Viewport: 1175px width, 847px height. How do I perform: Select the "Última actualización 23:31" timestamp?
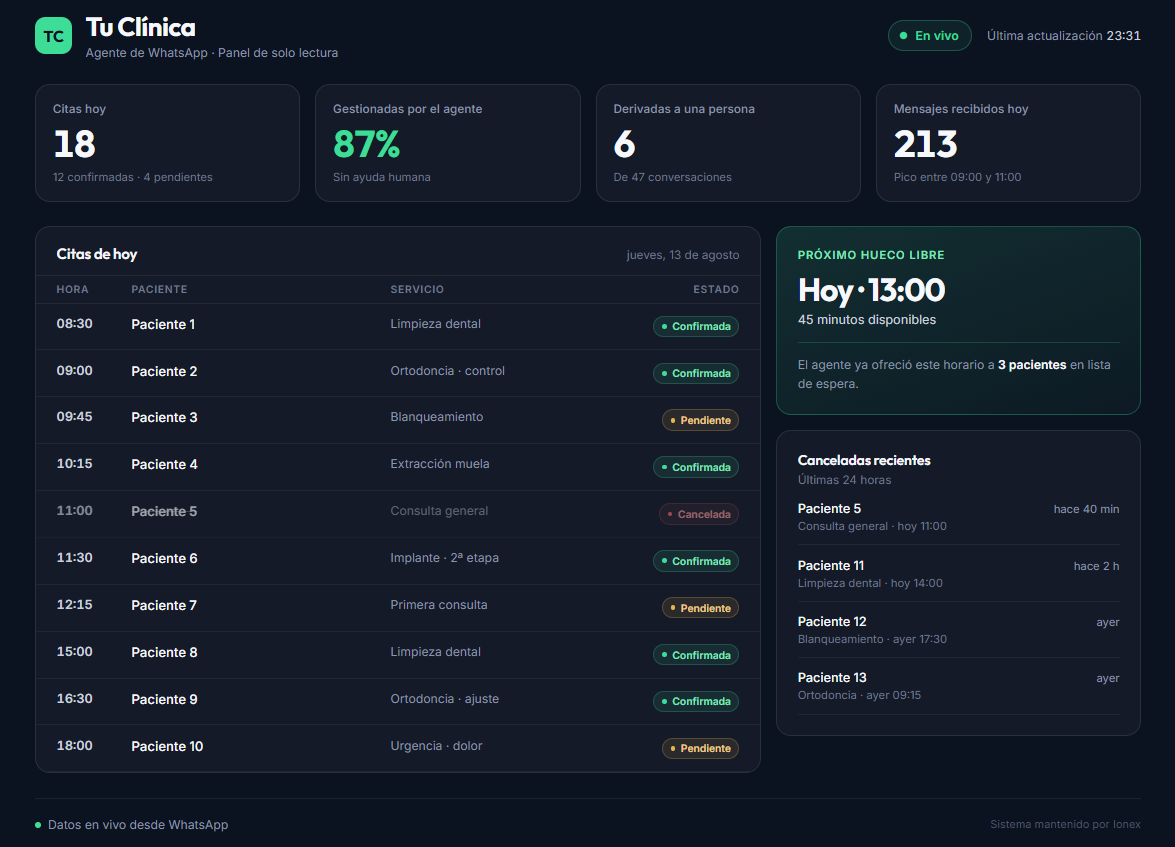pyautogui.click(x=1063, y=36)
